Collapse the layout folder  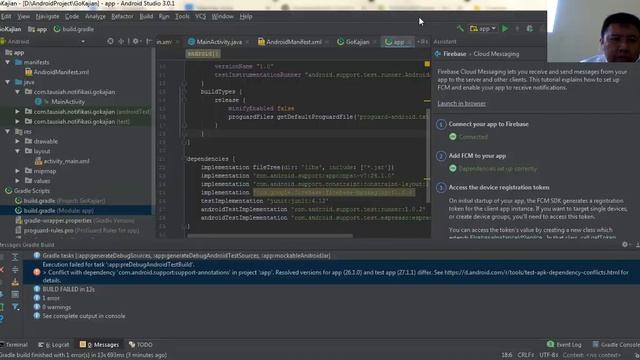coord(18,151)
